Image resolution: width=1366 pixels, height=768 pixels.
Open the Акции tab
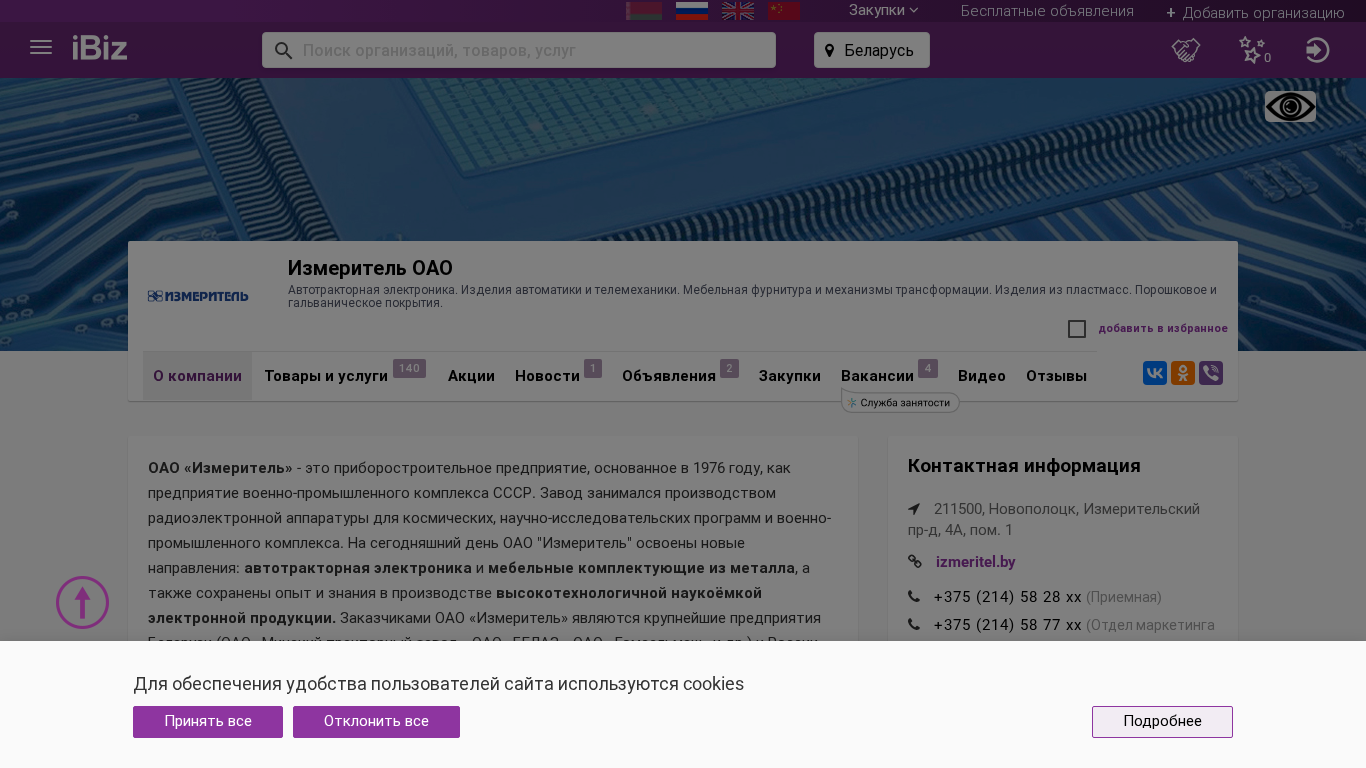point(471,376)
